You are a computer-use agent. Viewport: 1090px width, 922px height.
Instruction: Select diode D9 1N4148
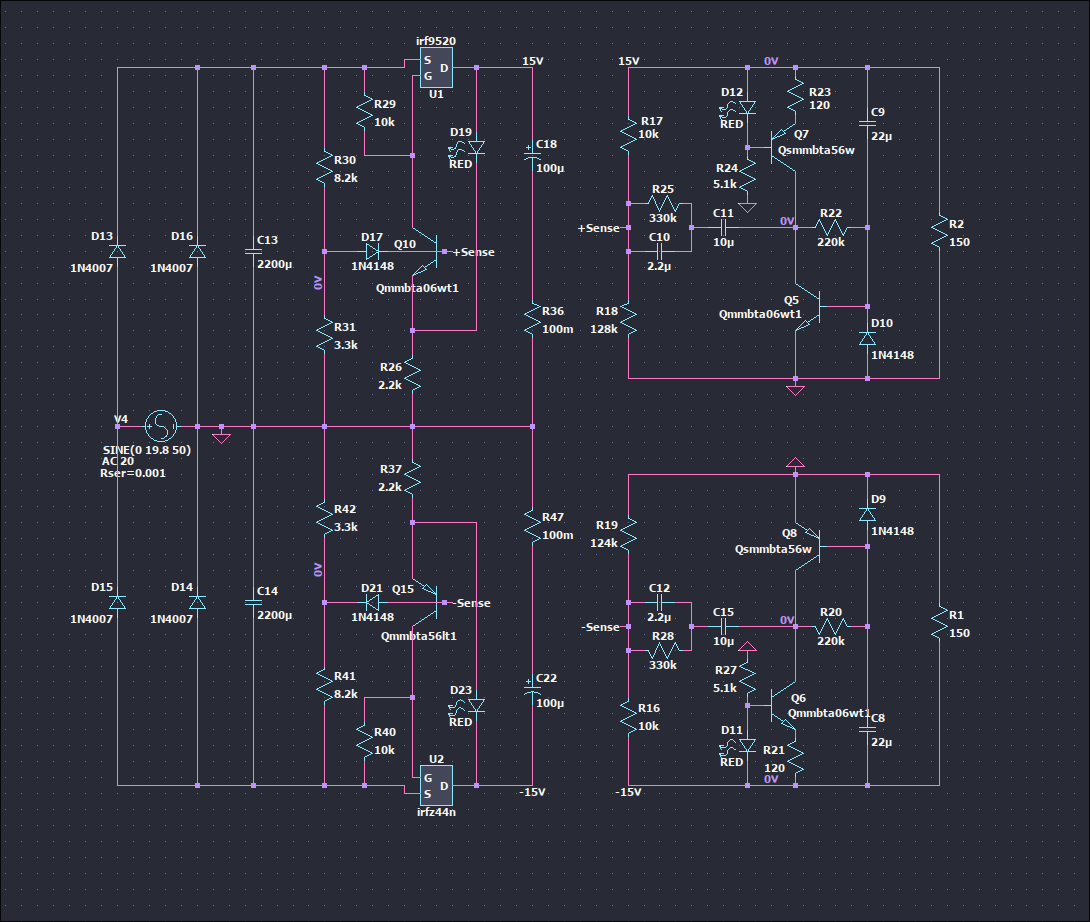pyautogui.click(x=868, y=515)
